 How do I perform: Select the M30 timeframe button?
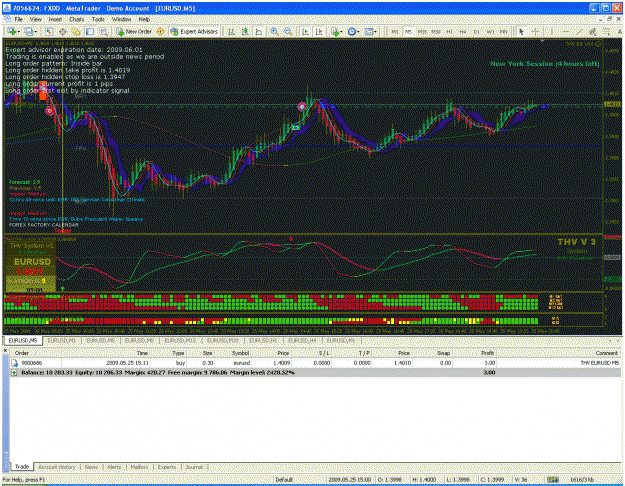coord(436,31)
